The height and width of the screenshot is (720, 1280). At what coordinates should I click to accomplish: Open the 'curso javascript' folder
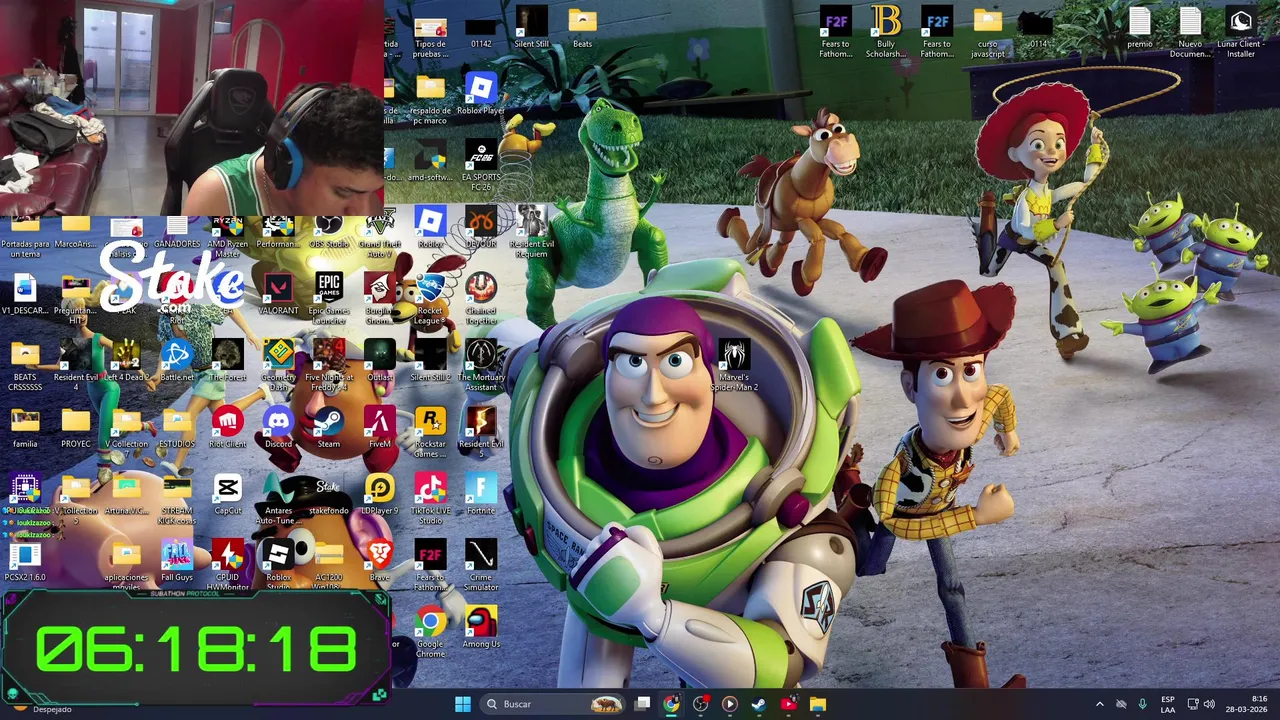[x=987, y=32]
